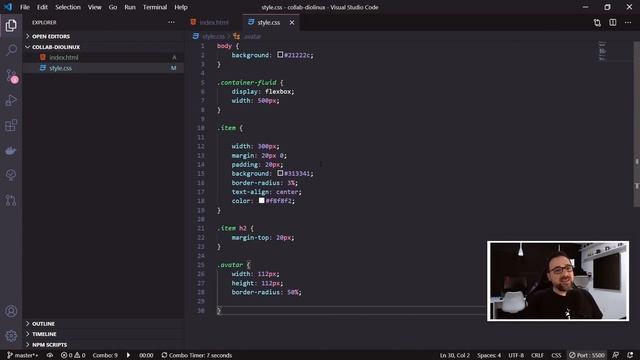Change language mode via CSS item
Screen dimensions: 640x360
[556, 355]
